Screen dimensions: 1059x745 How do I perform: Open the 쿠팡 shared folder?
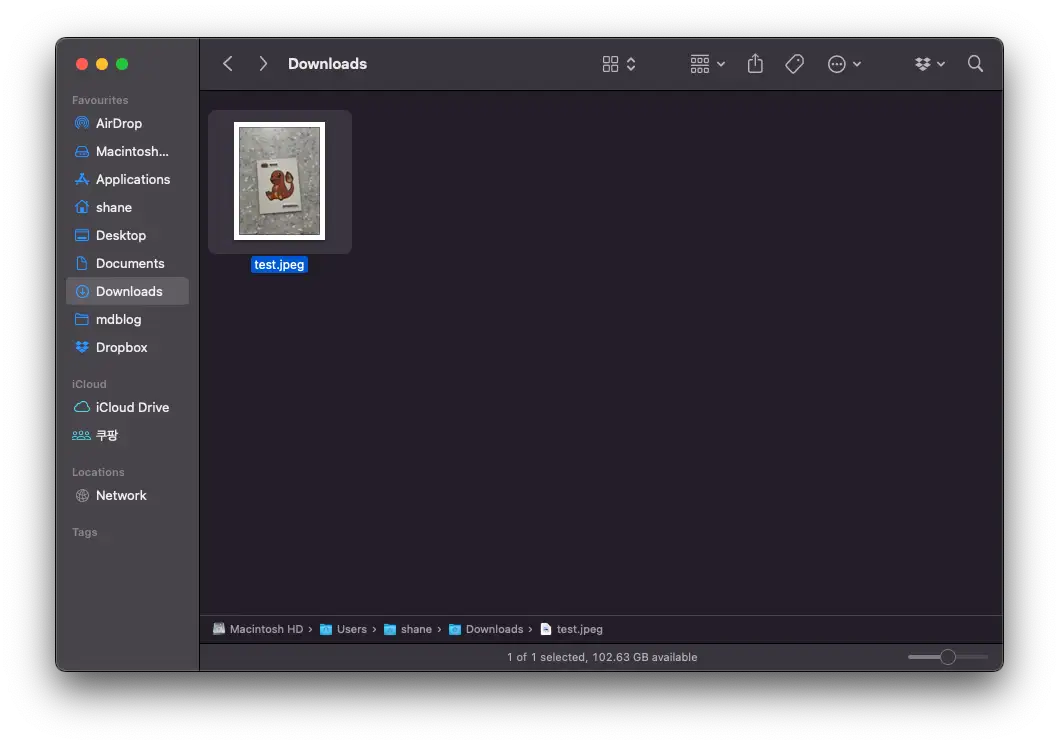tap(127, 435)
